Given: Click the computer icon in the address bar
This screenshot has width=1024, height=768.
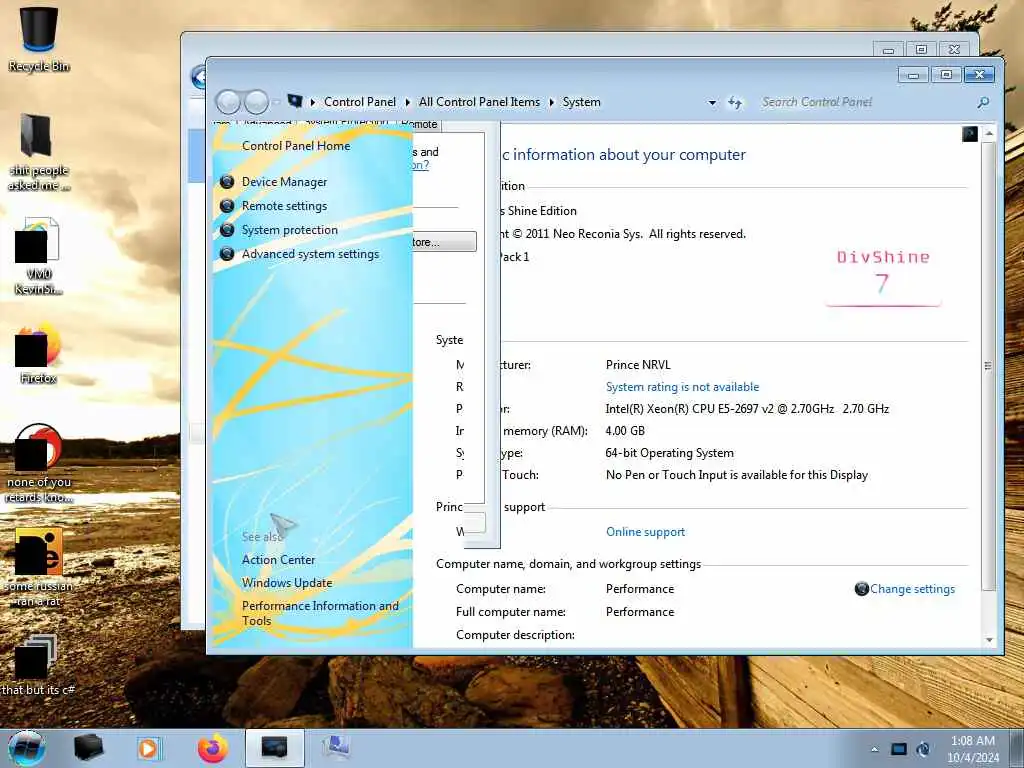Looking at the screenshot, I should tap(295, 101).
